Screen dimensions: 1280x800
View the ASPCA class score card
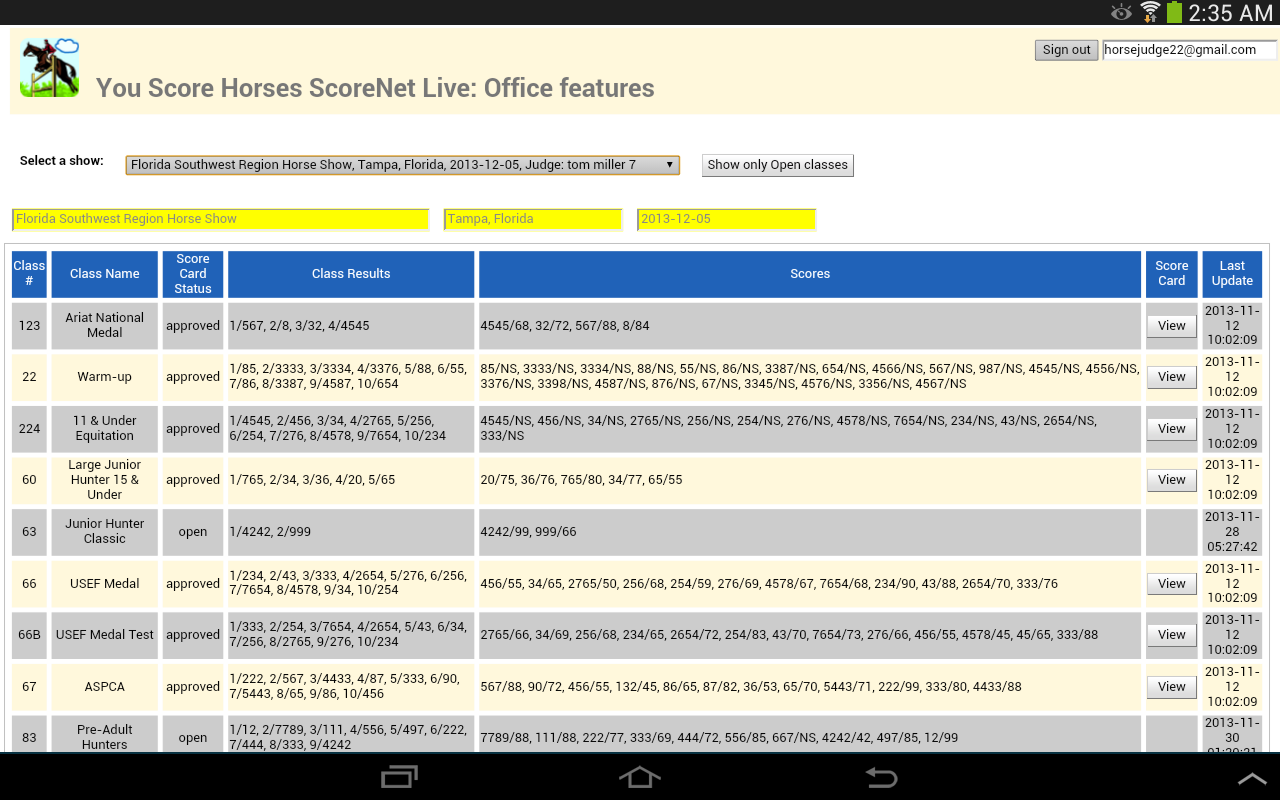tap(1171, 687)
